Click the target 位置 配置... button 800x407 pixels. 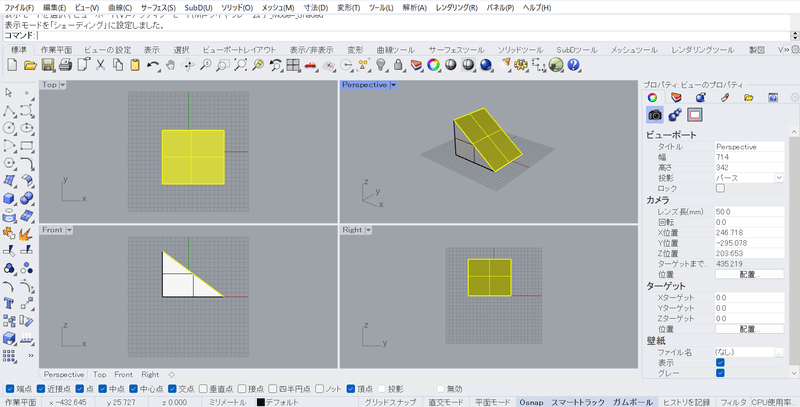(749, 329)
